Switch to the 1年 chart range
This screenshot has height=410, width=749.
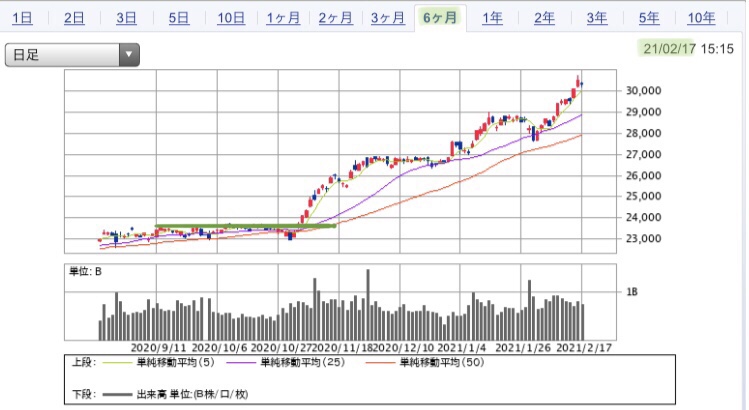pos(492,18)
